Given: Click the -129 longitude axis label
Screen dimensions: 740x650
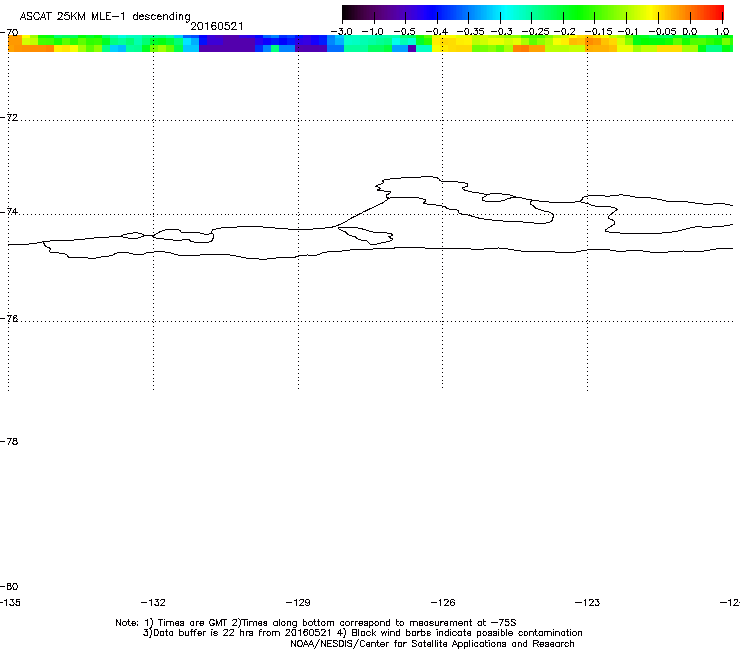Looking at the screenshot, I should (x=298, y=602).
